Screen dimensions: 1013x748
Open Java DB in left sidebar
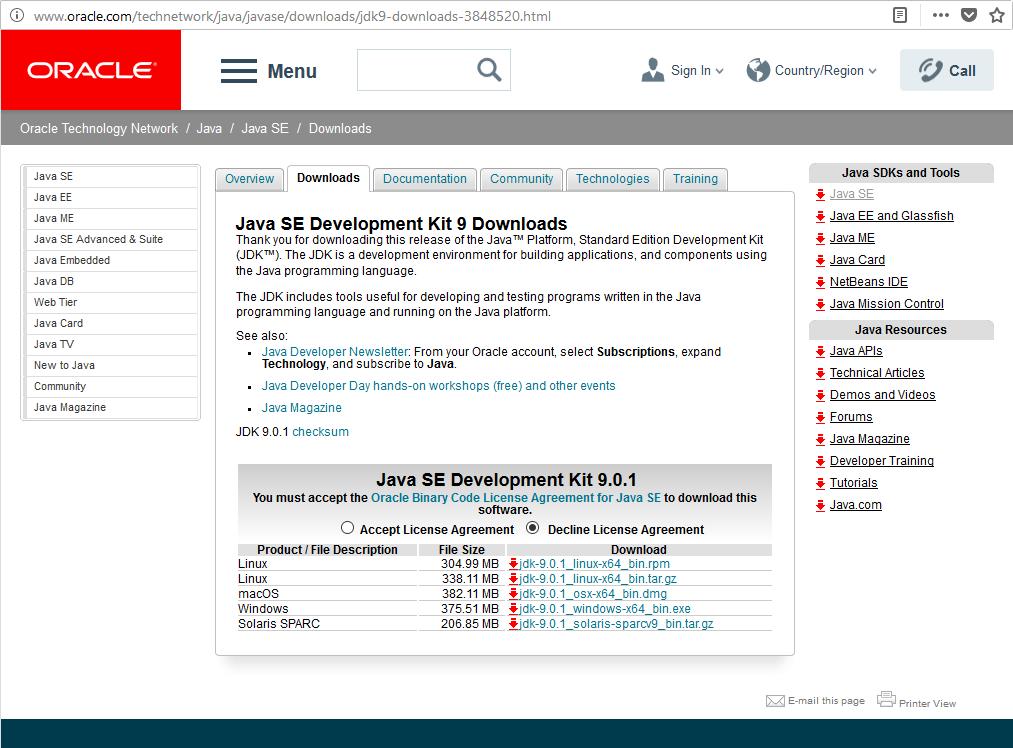tap(110, 282)
